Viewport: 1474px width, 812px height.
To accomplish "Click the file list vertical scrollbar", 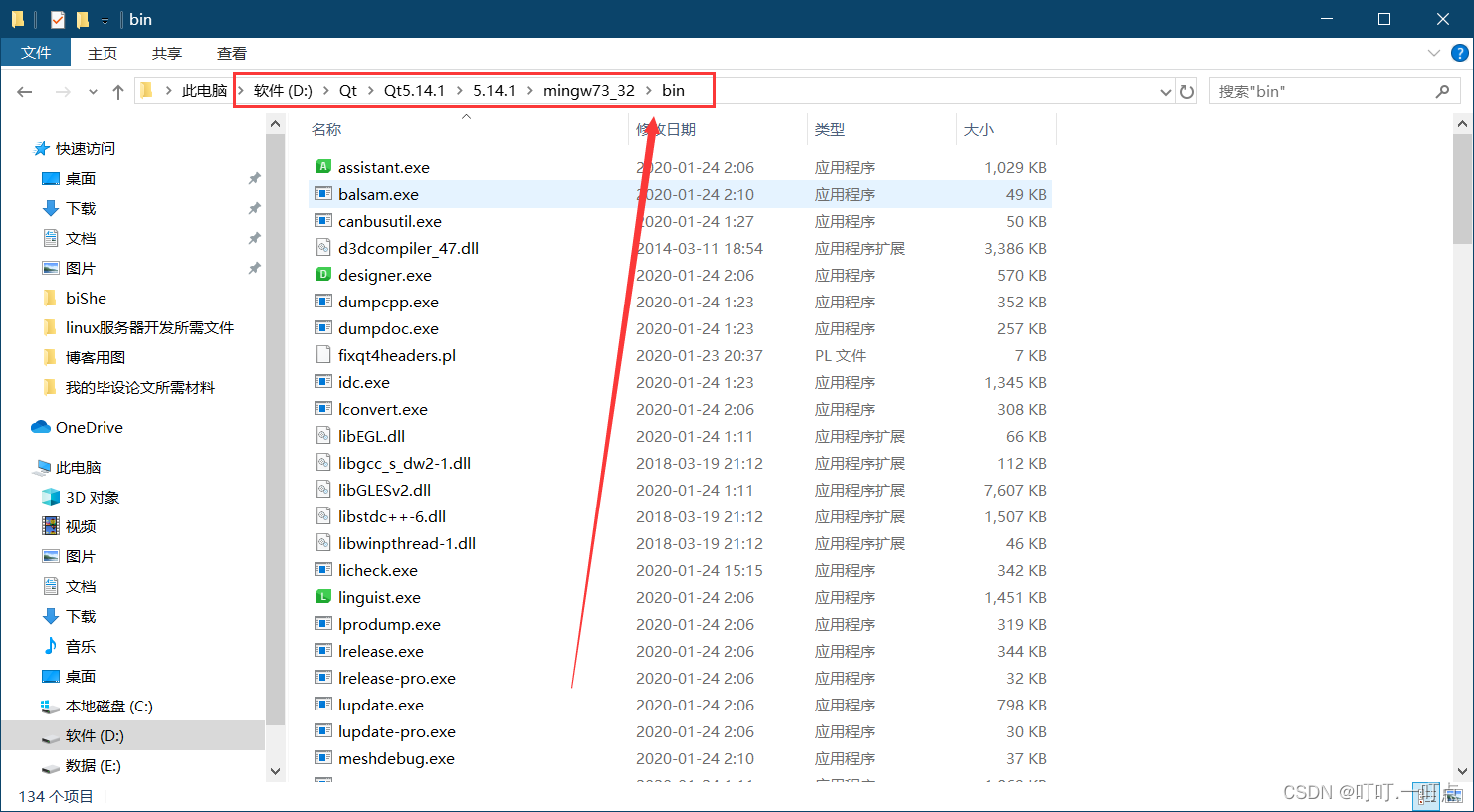I will coord(1462,189).
